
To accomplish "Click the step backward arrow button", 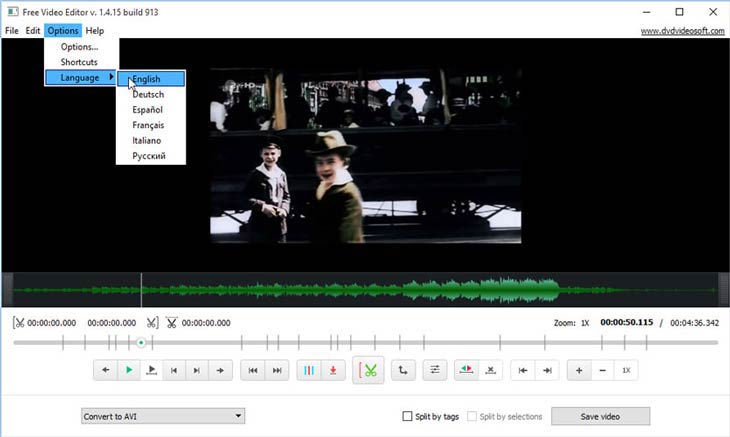I will pyautogui.click(x=106, y=370).
